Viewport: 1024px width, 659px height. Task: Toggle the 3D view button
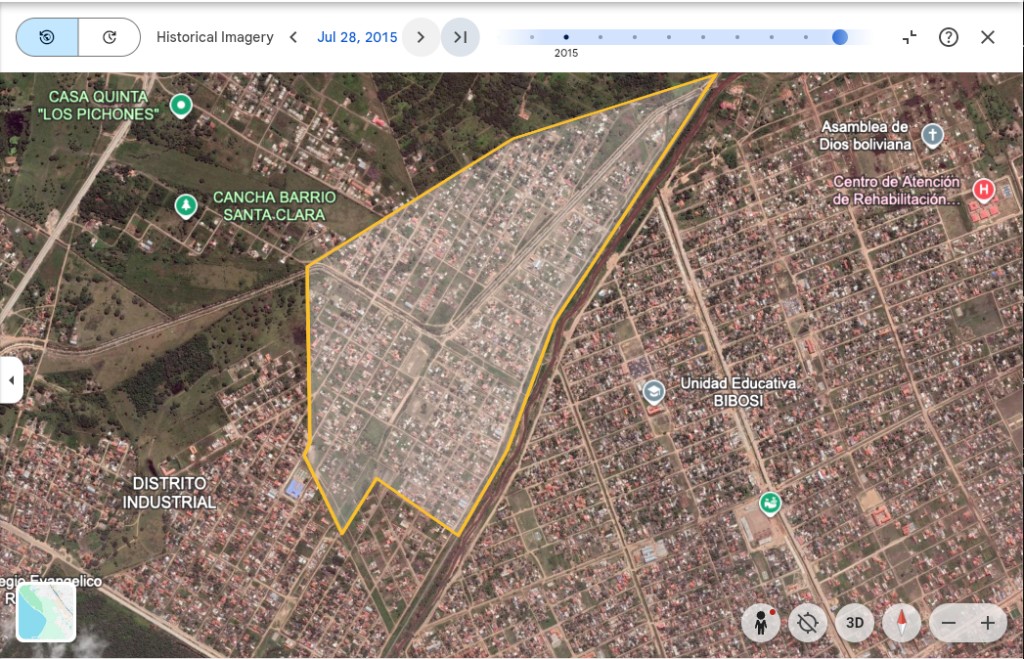click(854, 623)
